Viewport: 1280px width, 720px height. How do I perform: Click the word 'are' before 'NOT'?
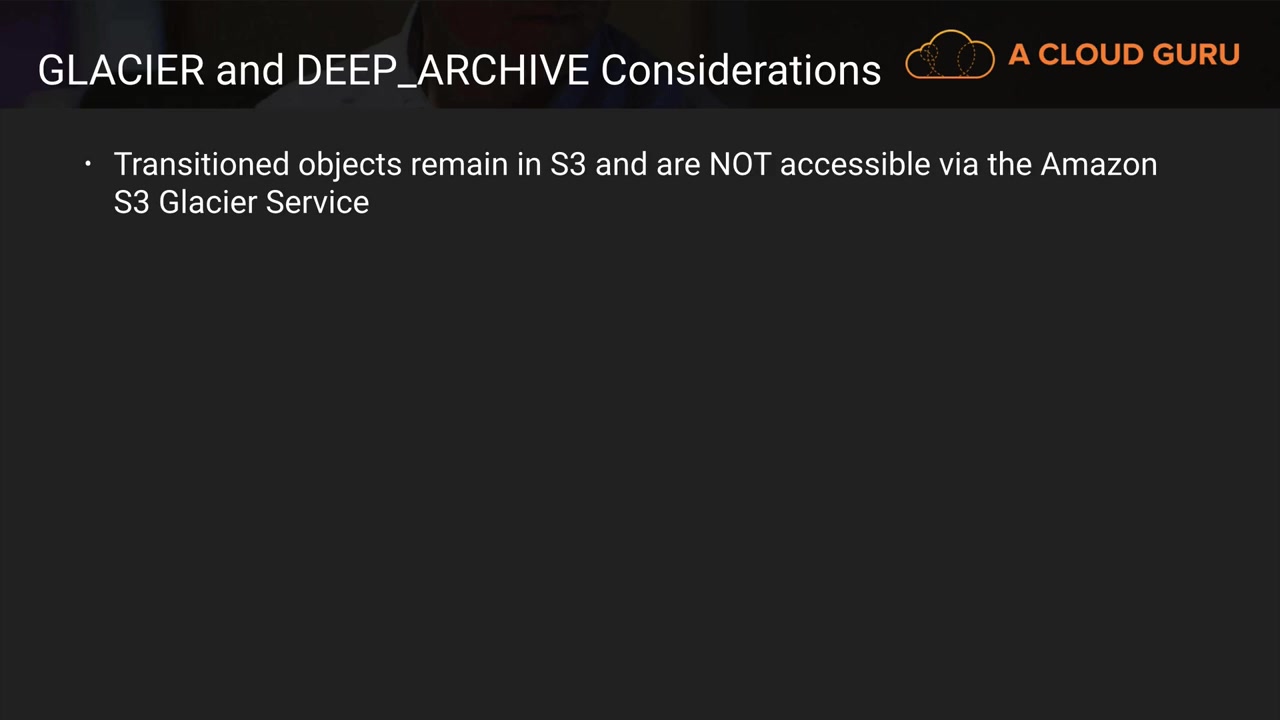point(678,164)
